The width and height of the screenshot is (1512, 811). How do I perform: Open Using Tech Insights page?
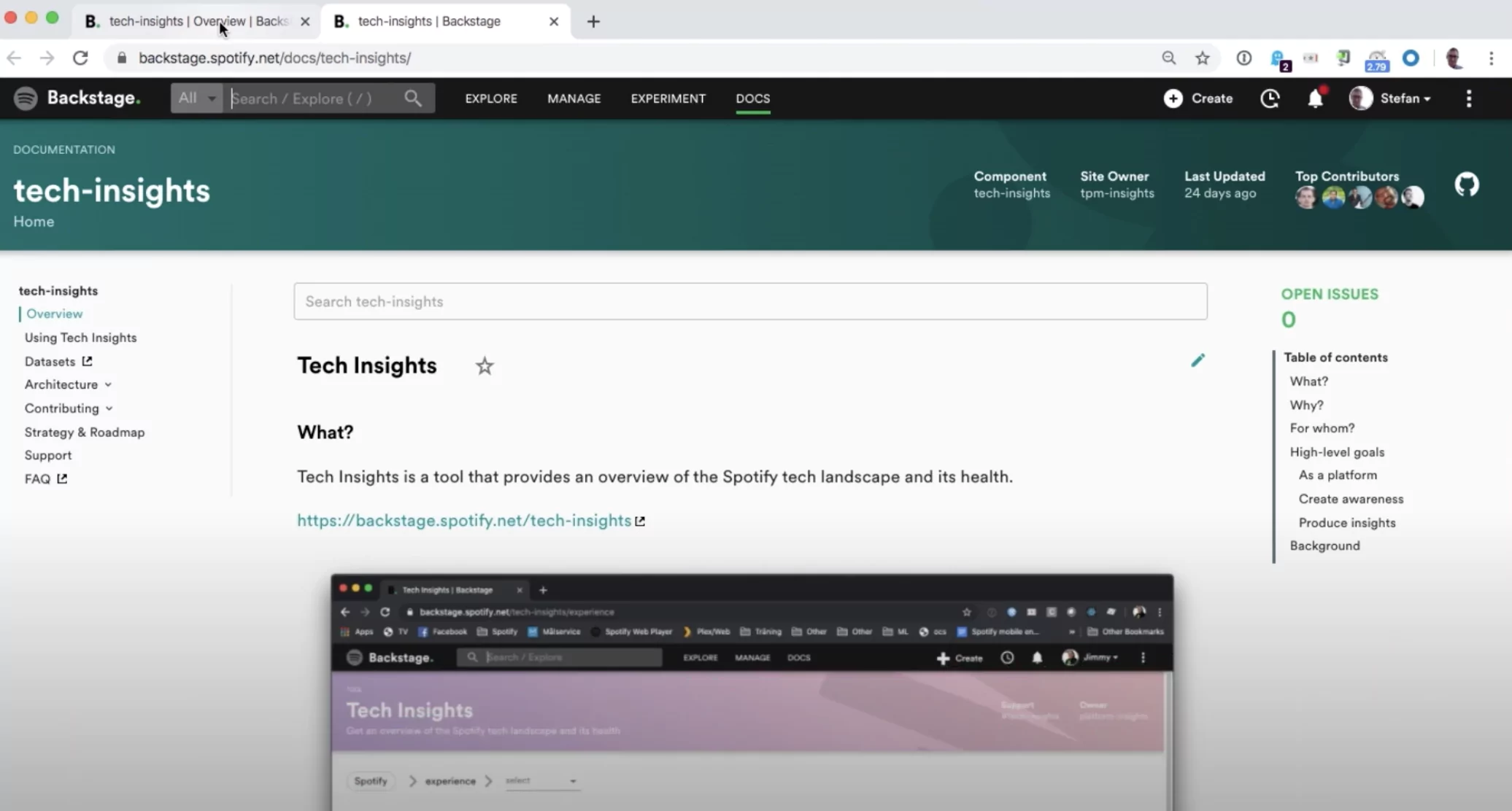80,338
